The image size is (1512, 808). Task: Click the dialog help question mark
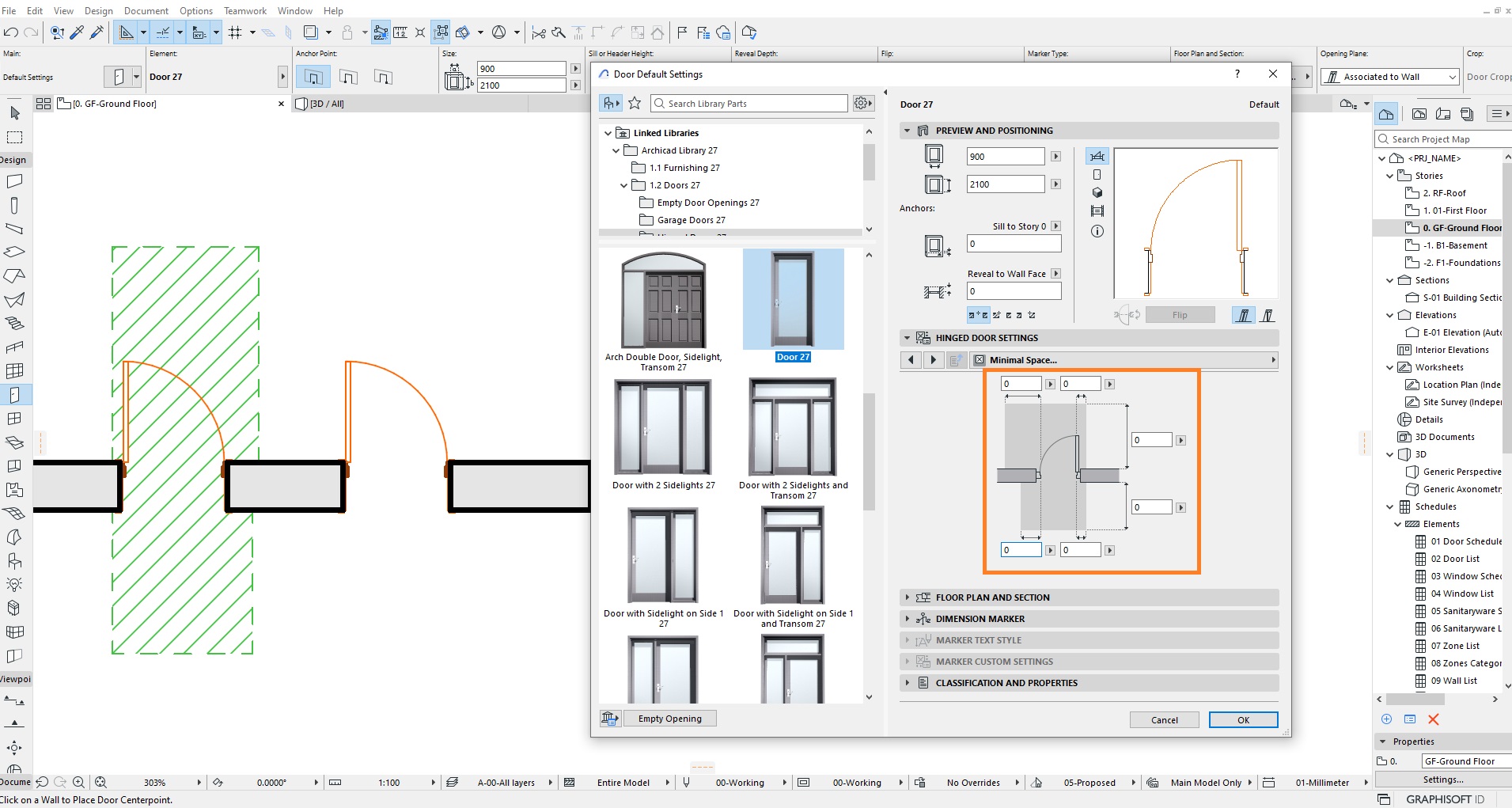pos(1237,74)
